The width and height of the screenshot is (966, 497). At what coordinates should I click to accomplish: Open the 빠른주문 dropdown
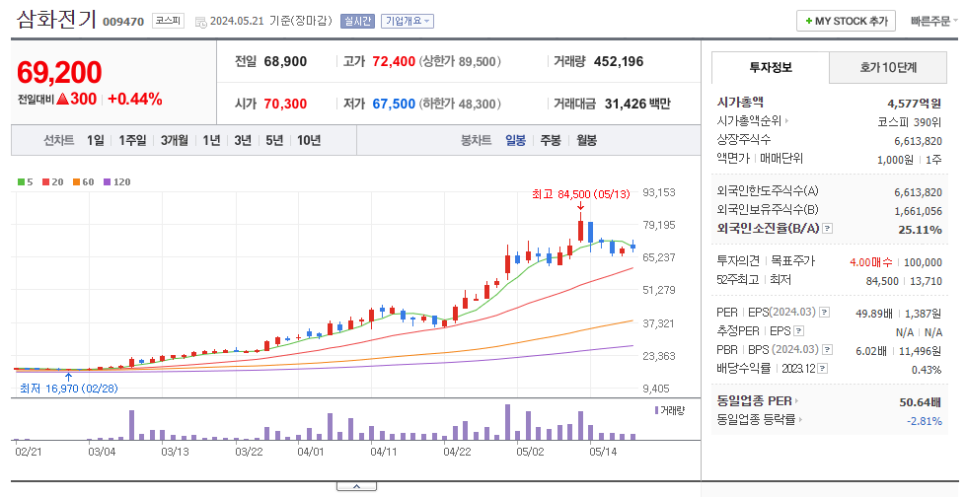coord(934,21)
